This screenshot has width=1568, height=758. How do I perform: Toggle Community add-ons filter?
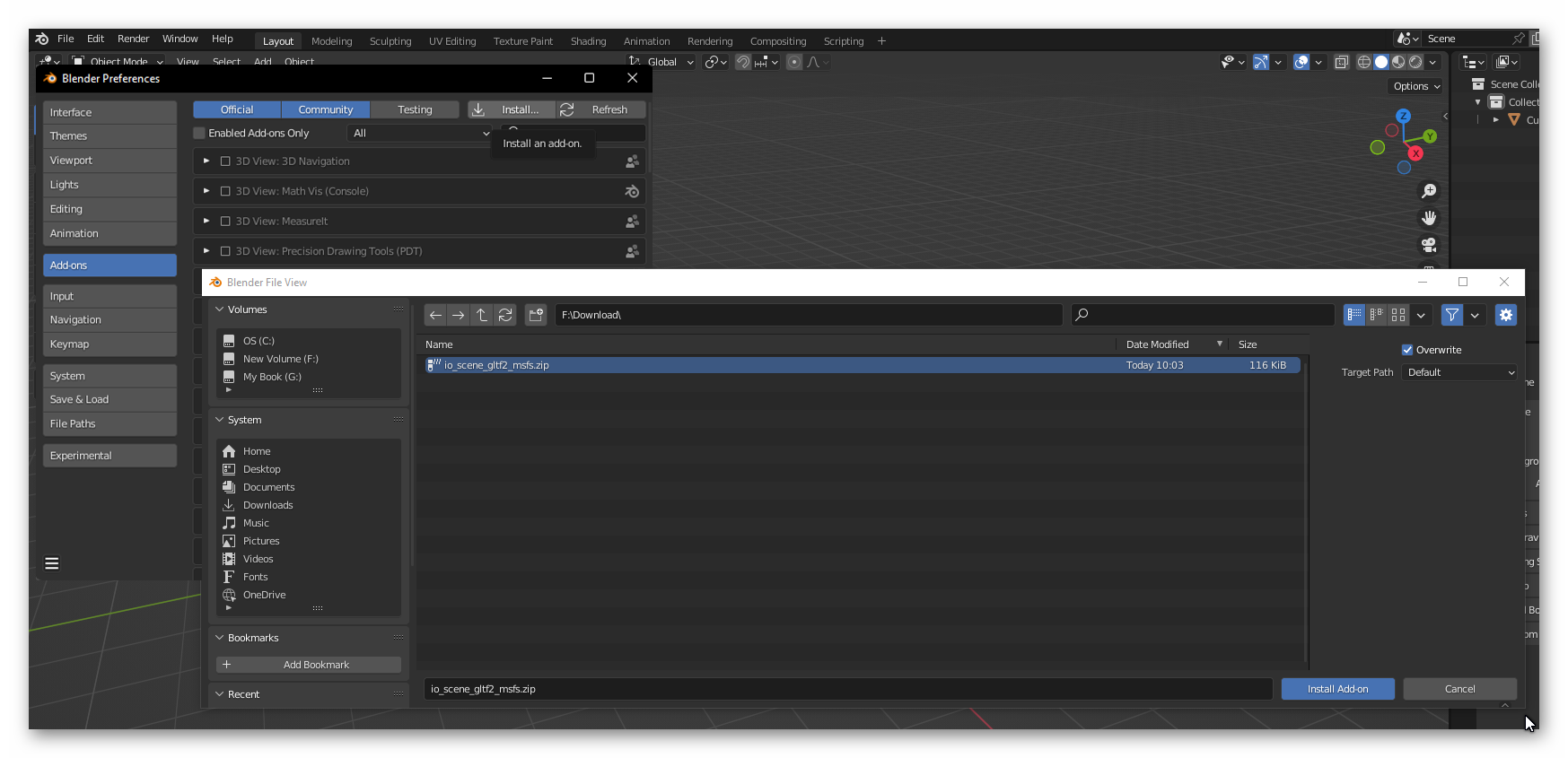pyautogui.click(x=326, y=109)
